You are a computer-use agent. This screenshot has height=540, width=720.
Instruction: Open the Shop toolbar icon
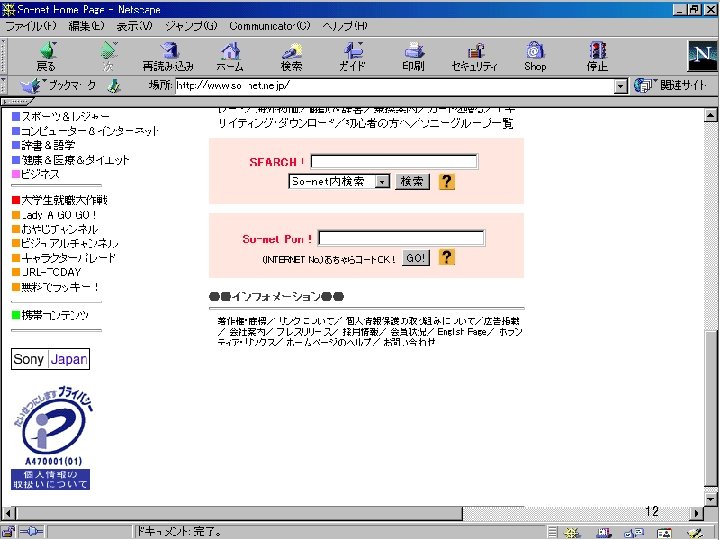click(x=535, y=56)
